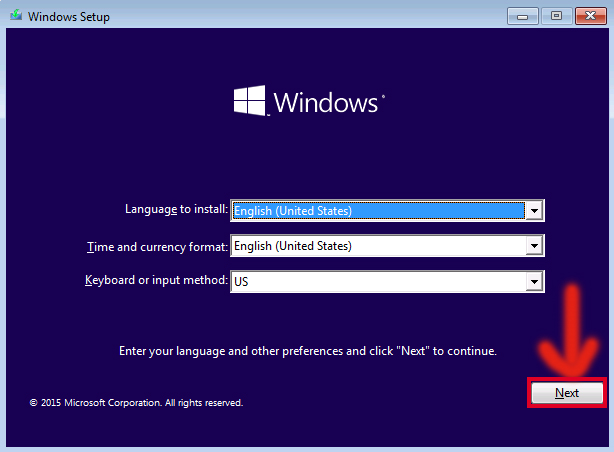Viewport: 614px width, 452px height.
Task: Click the '© 2015 Microsoft Corporation' copyright text
Action: tap(136, 403)
